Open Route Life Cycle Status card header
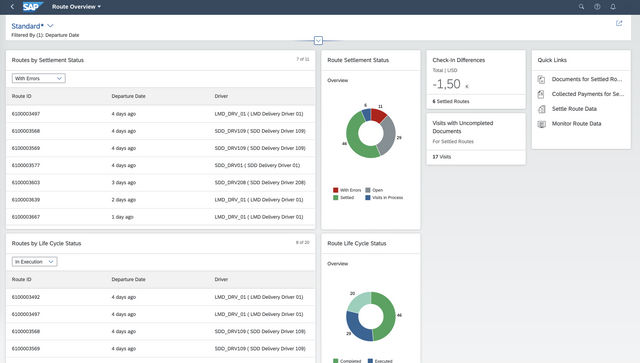 pyautogui.click(x=371, y=243)
